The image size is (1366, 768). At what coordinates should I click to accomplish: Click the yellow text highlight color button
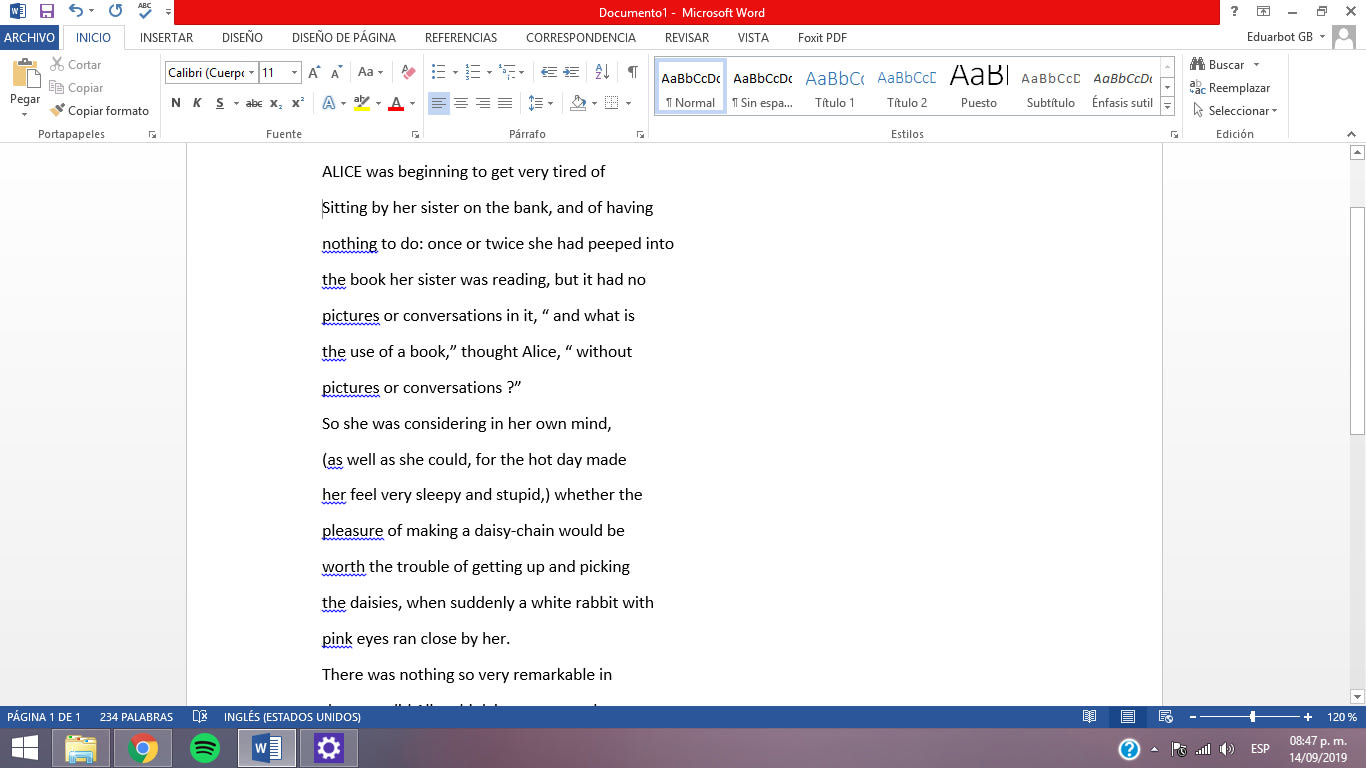(361, 103)
